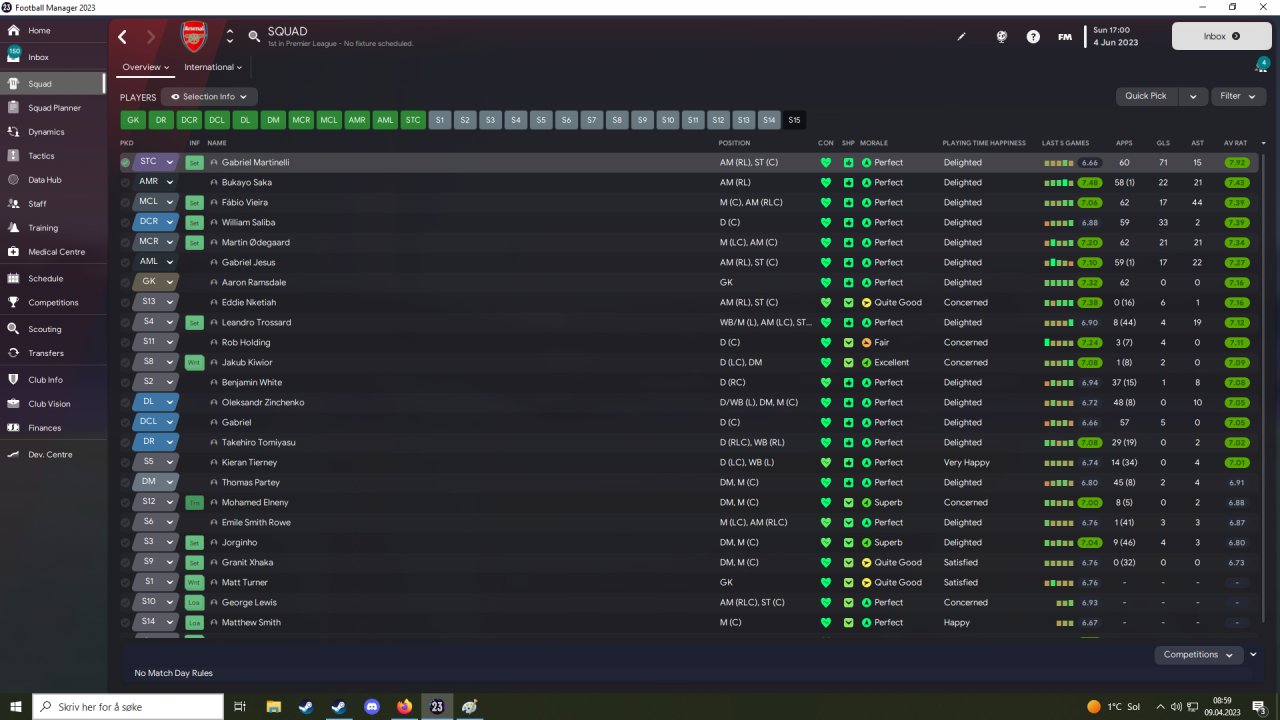Select the Squad item in the sidebar
The width and height of the screenshot is (1280, 720).
(x=52, y=84)
